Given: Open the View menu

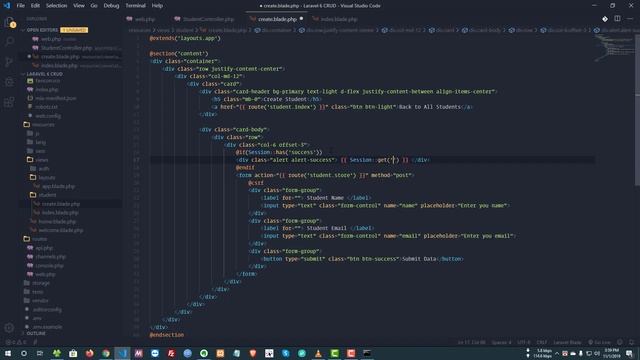Looking at the screenshot, I should point(79,6).
